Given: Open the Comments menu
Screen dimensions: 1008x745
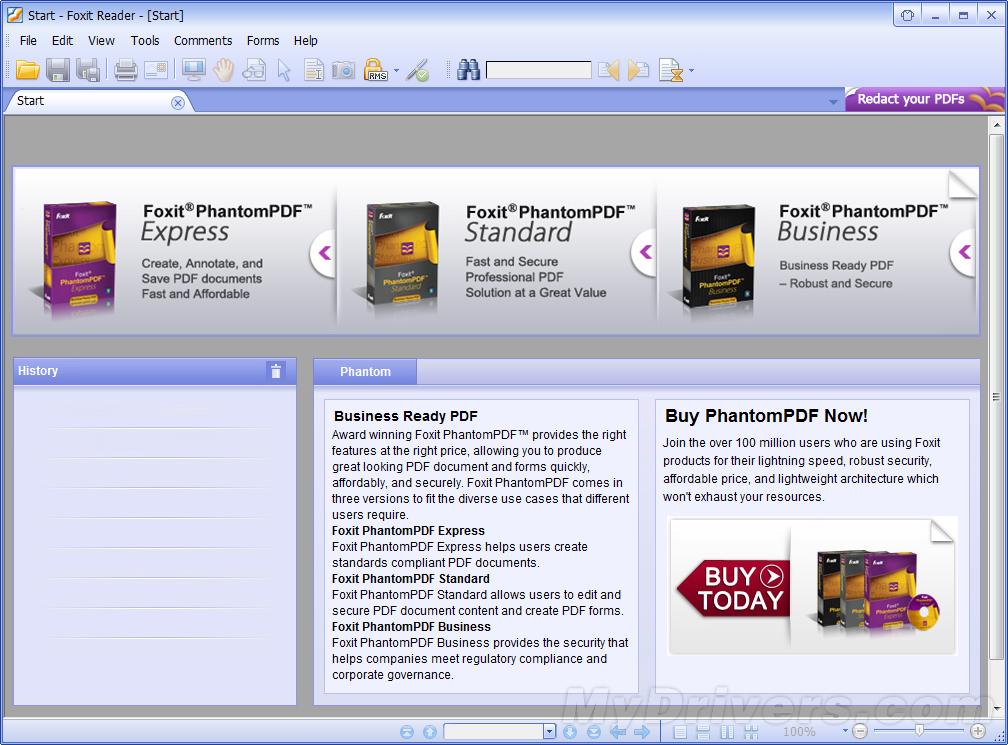Looking at the screenshot, I should [x=203, y=41].
